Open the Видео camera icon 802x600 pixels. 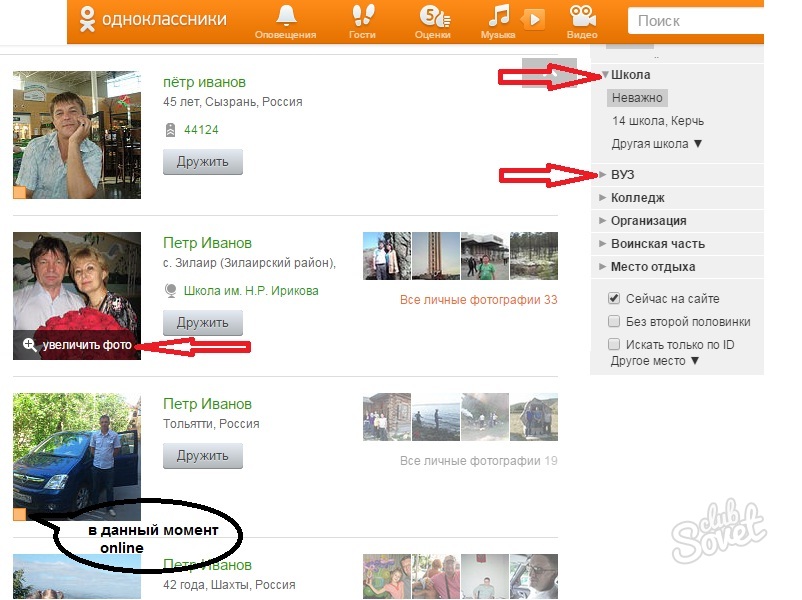tap(582, 16)
